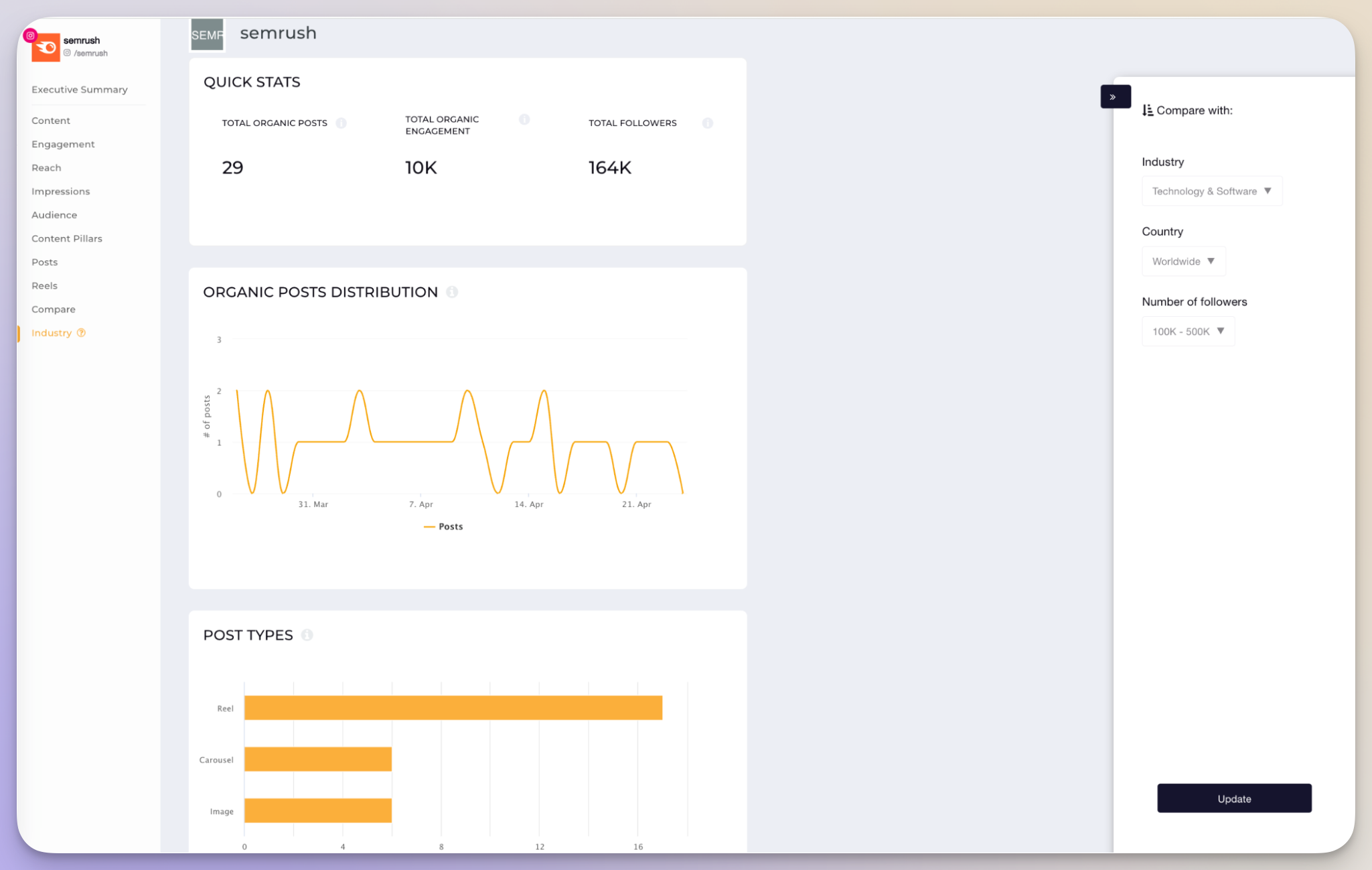Open the Country Worldwide dropdown
1372x870 pixels.
point(1183,261)
